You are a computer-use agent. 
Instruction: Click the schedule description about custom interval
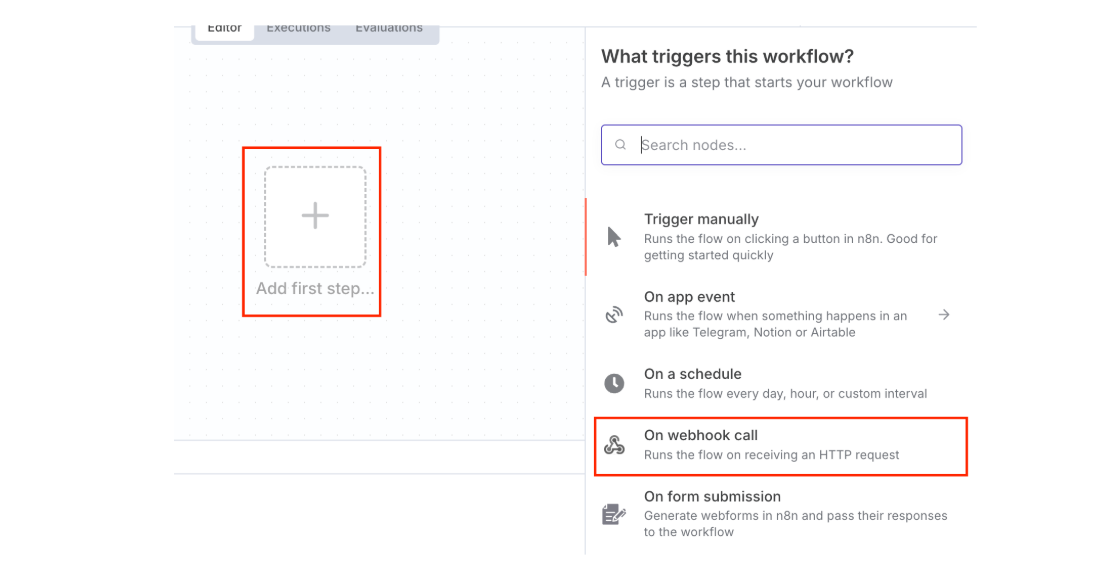785,393
